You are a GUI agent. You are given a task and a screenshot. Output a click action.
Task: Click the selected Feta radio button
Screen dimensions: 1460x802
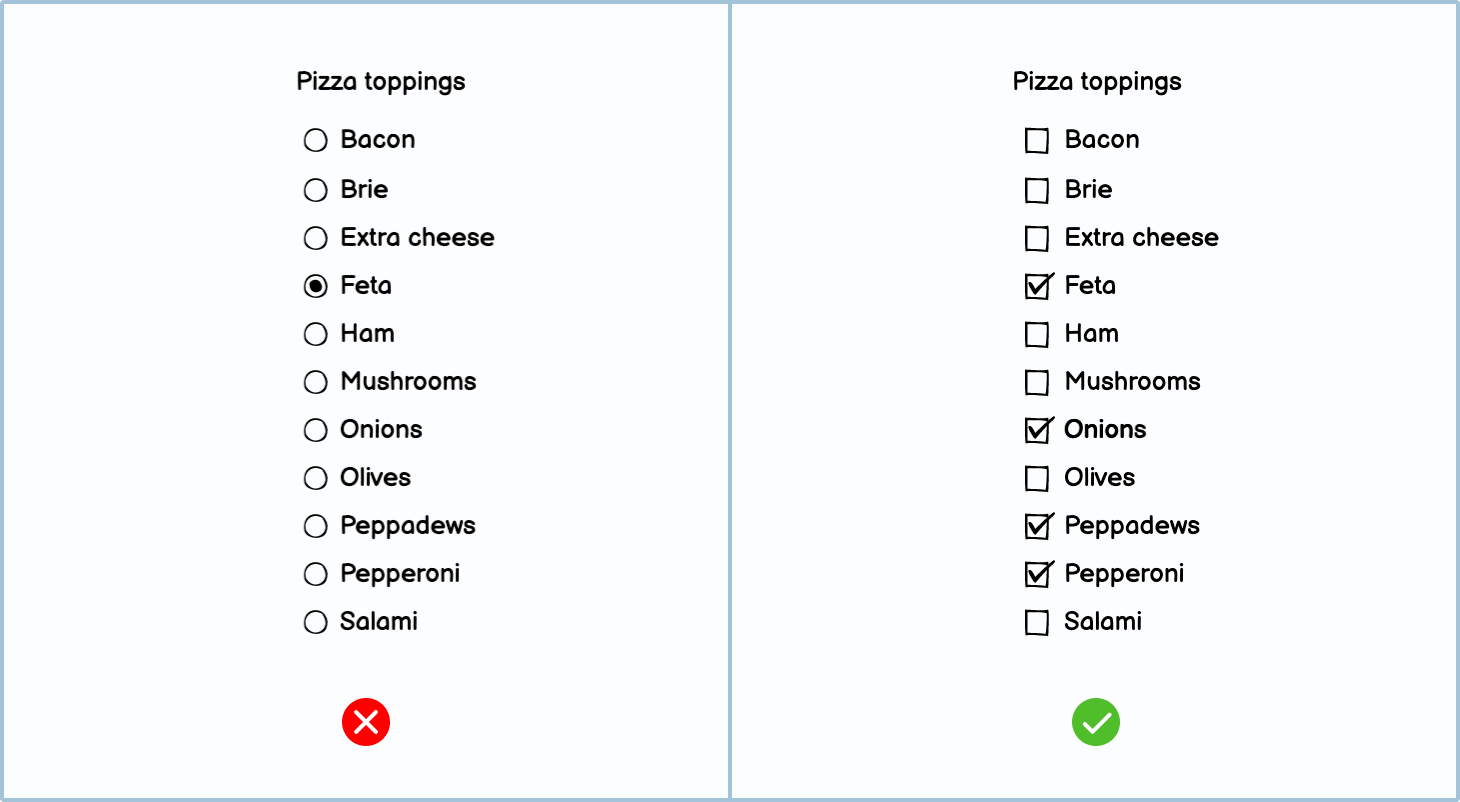point(316,286)
